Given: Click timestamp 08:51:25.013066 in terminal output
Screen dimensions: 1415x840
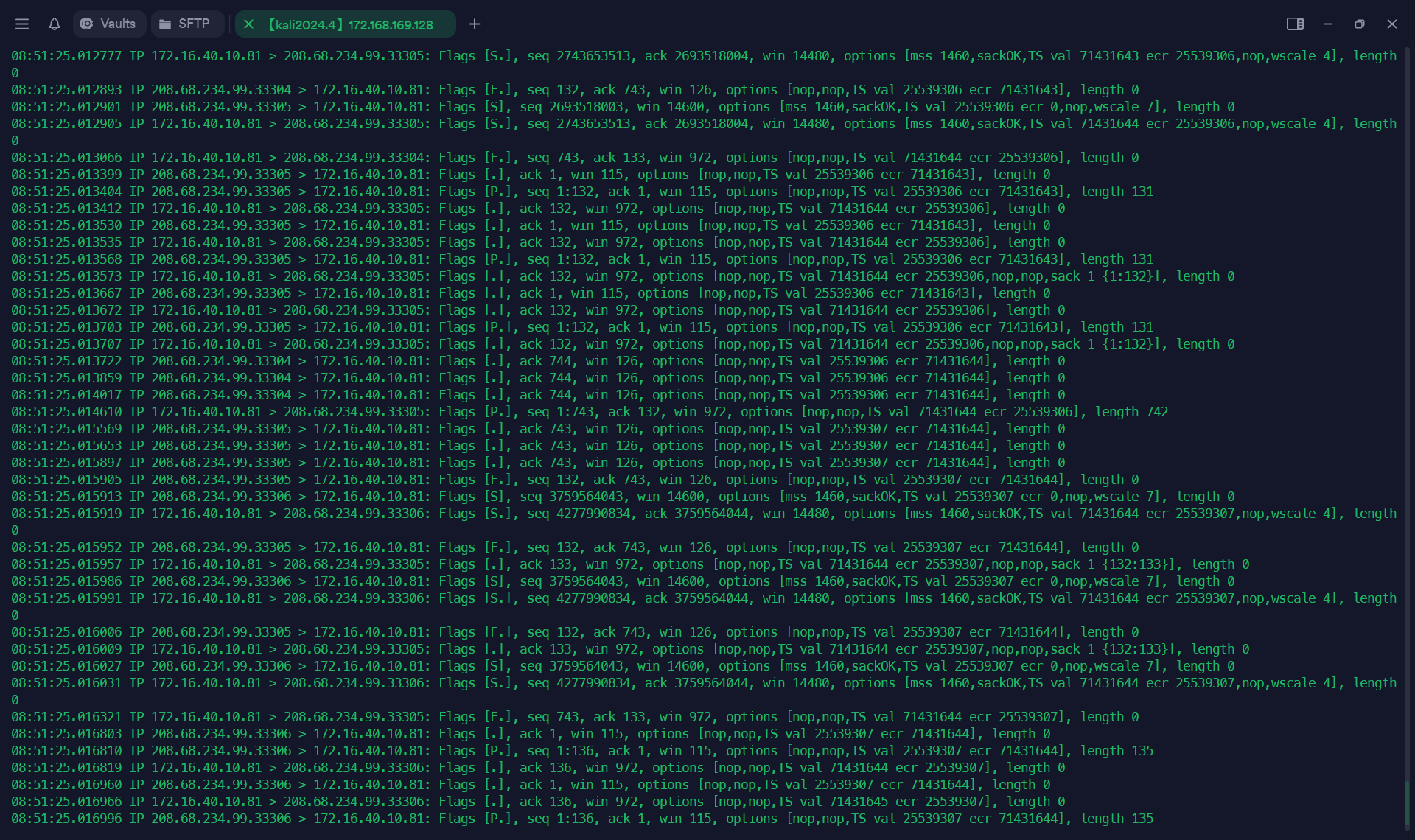Looking at the screenshot, I should pyautogui.click(x=66, y=158).
